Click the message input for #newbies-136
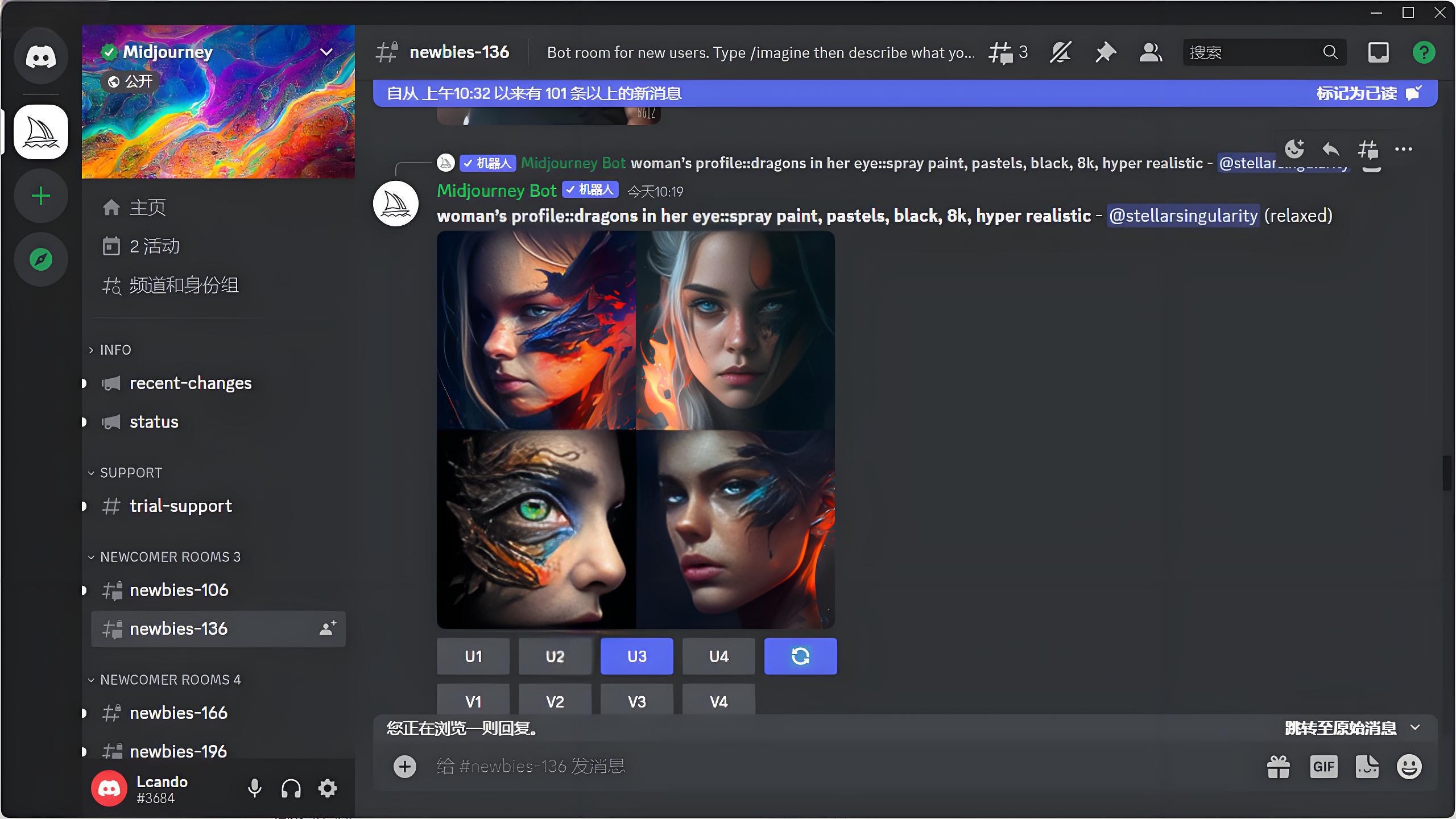Screen dimensions: 1456x819 tap(796, 767)
